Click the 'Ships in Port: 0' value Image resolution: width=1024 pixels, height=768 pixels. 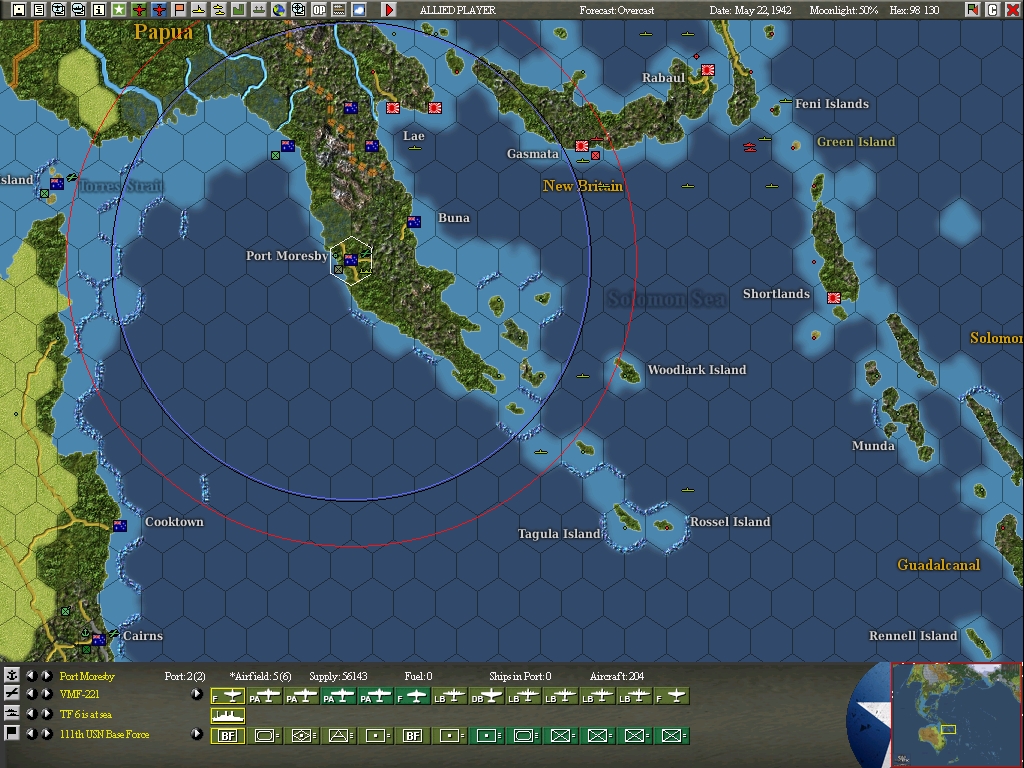tap(520, 677)
